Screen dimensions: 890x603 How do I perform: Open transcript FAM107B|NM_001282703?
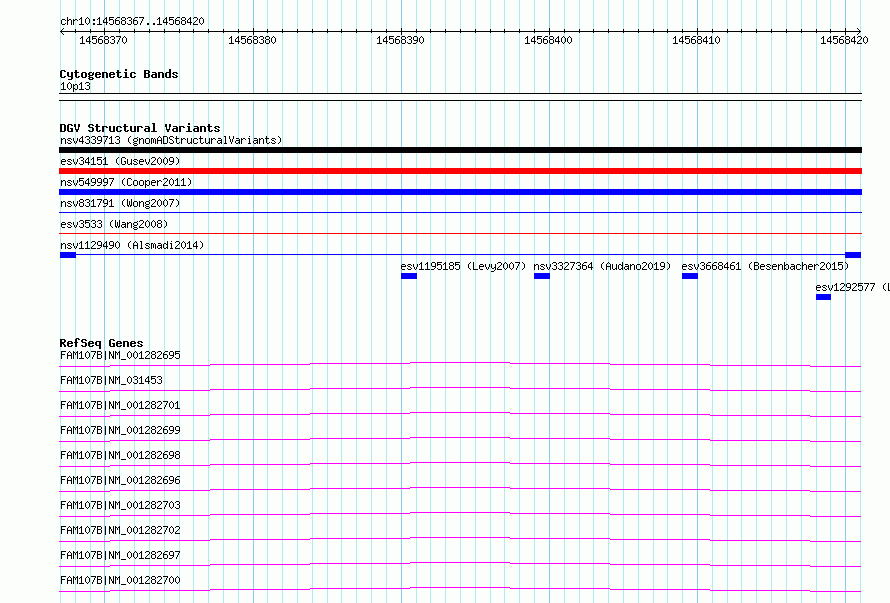[x=120, y=505]
